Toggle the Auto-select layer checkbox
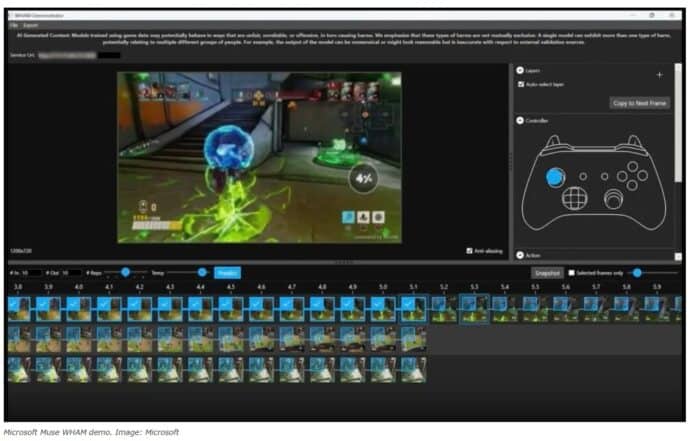694x441 pixels. click(x=521, y=85)
